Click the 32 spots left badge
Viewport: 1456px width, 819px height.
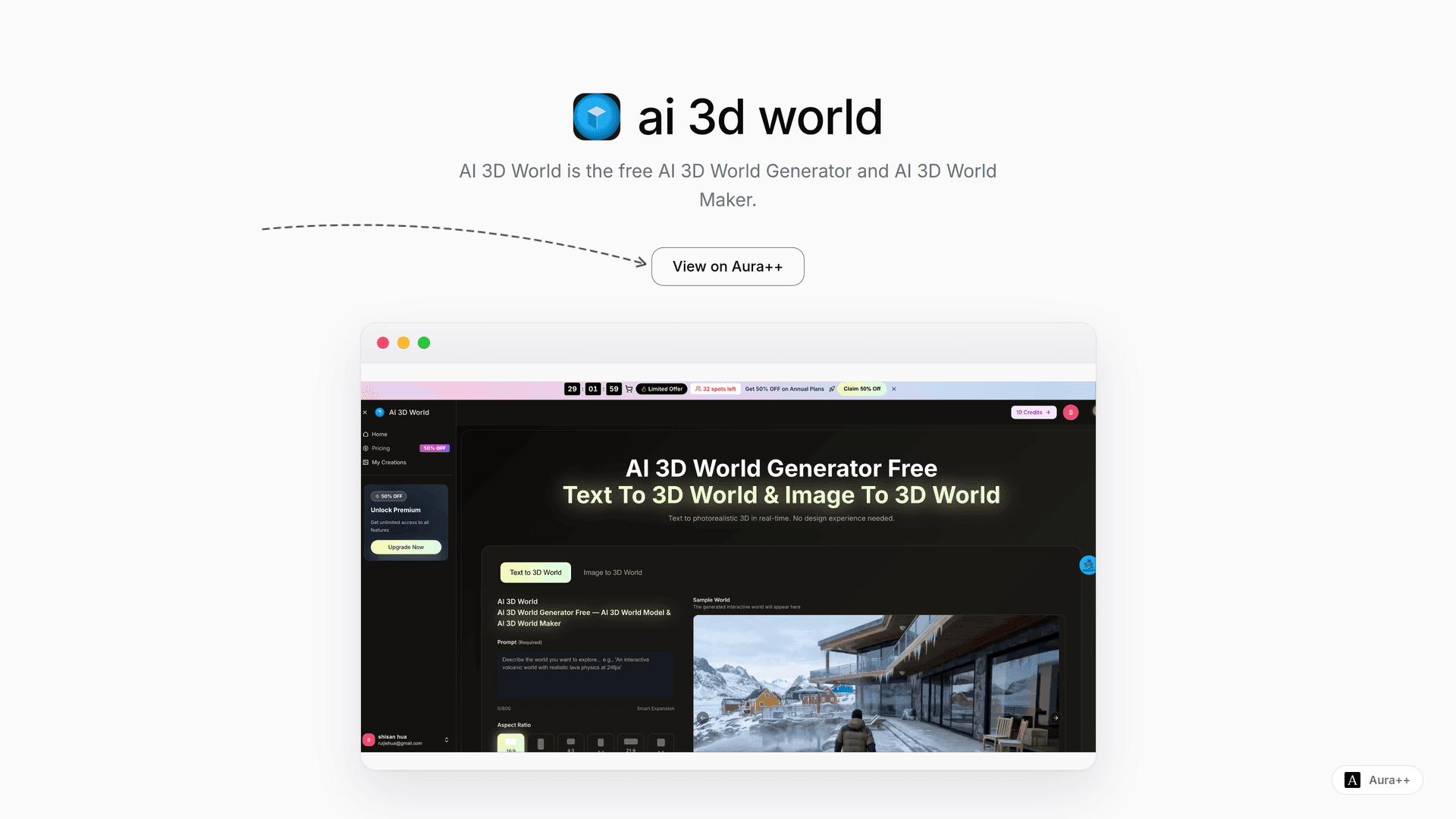715,389
